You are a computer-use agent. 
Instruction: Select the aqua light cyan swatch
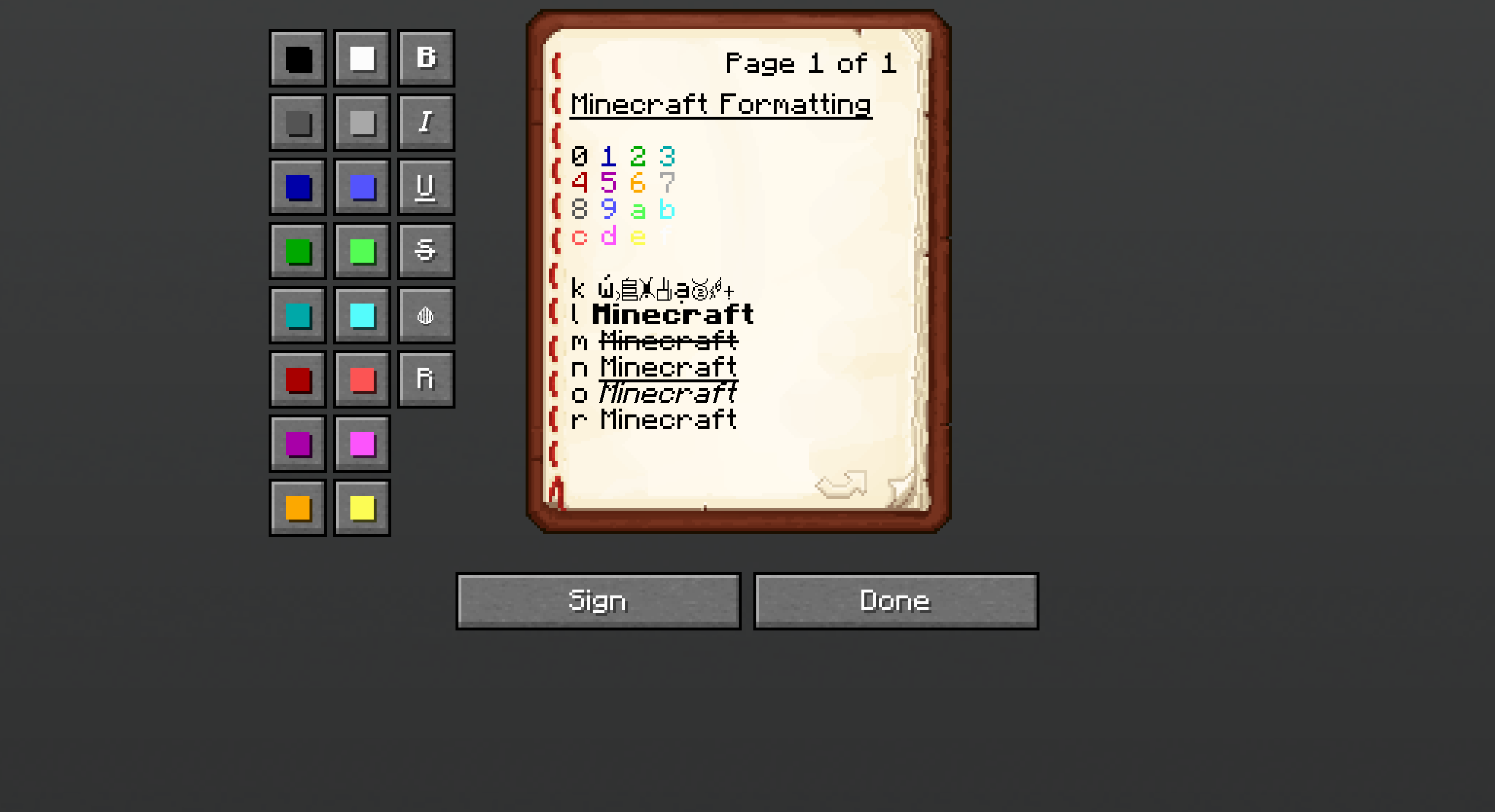pyautogui.click(x=362, y=315)
